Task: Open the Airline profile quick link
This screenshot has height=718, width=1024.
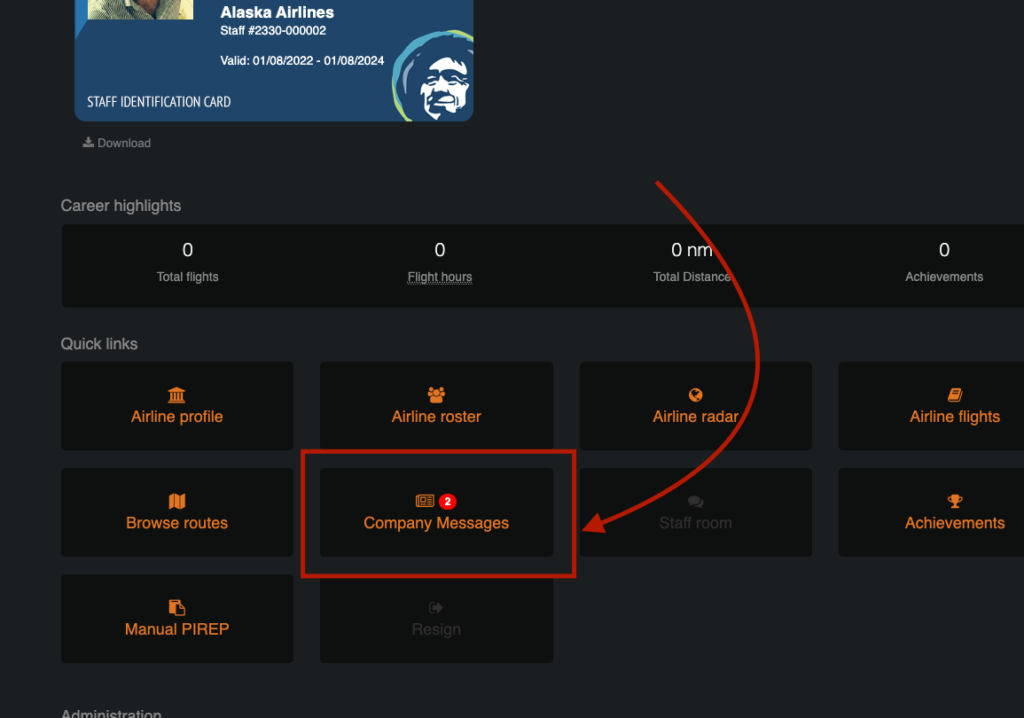Action: click(177, 406)
